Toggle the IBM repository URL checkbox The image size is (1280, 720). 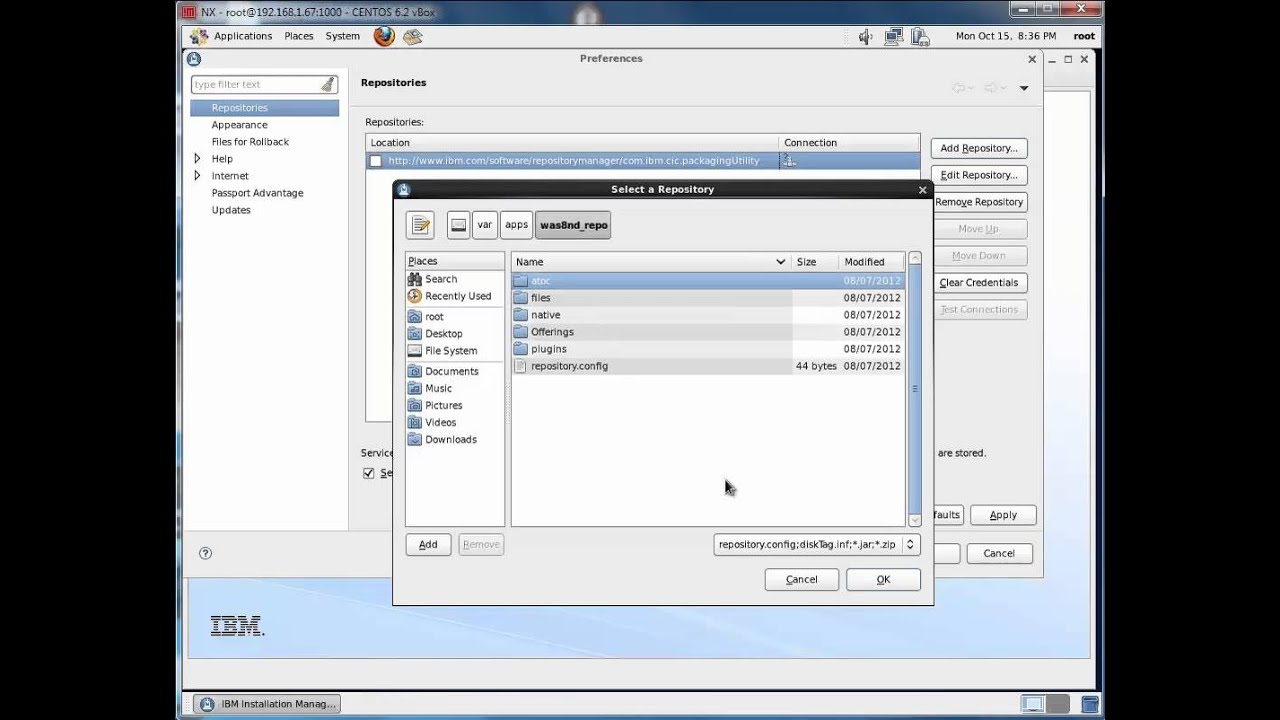tap(375, 161)
